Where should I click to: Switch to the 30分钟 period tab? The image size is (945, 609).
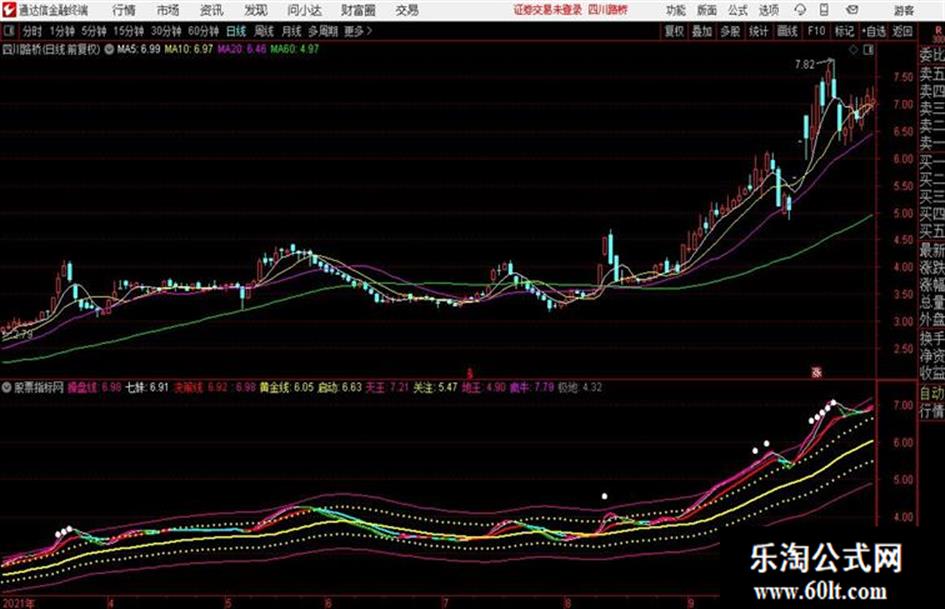pyautogui.click(x=166, y=31)
